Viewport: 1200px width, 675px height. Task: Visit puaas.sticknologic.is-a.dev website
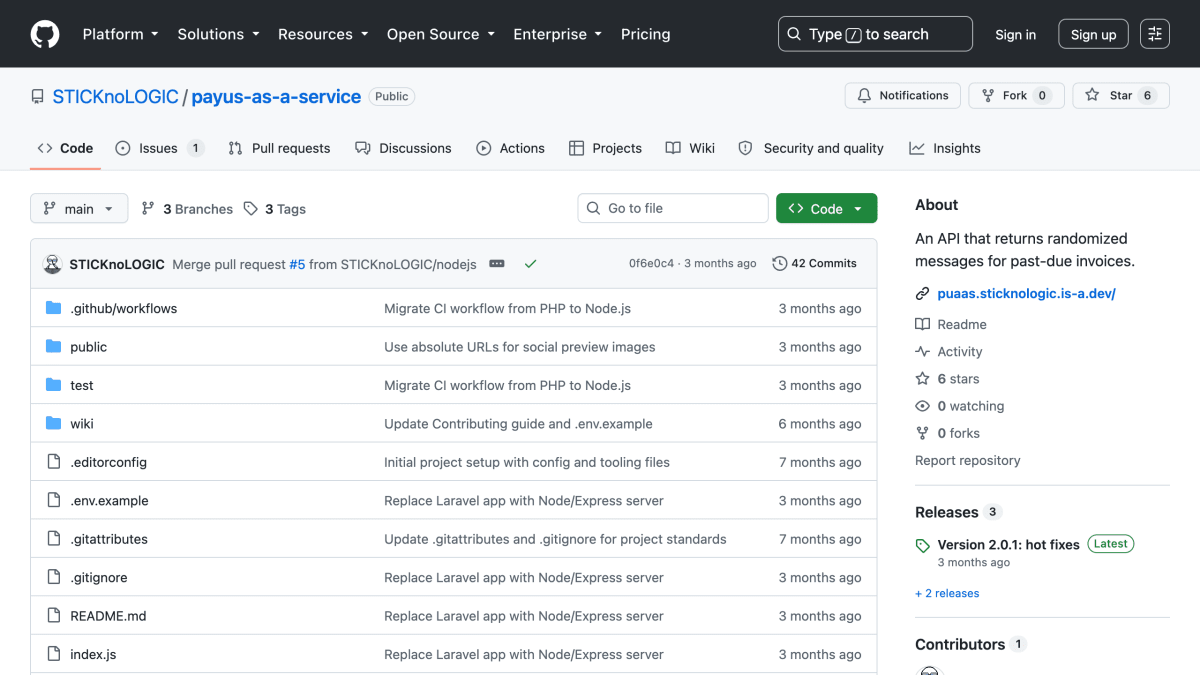tap(1026, 294)
